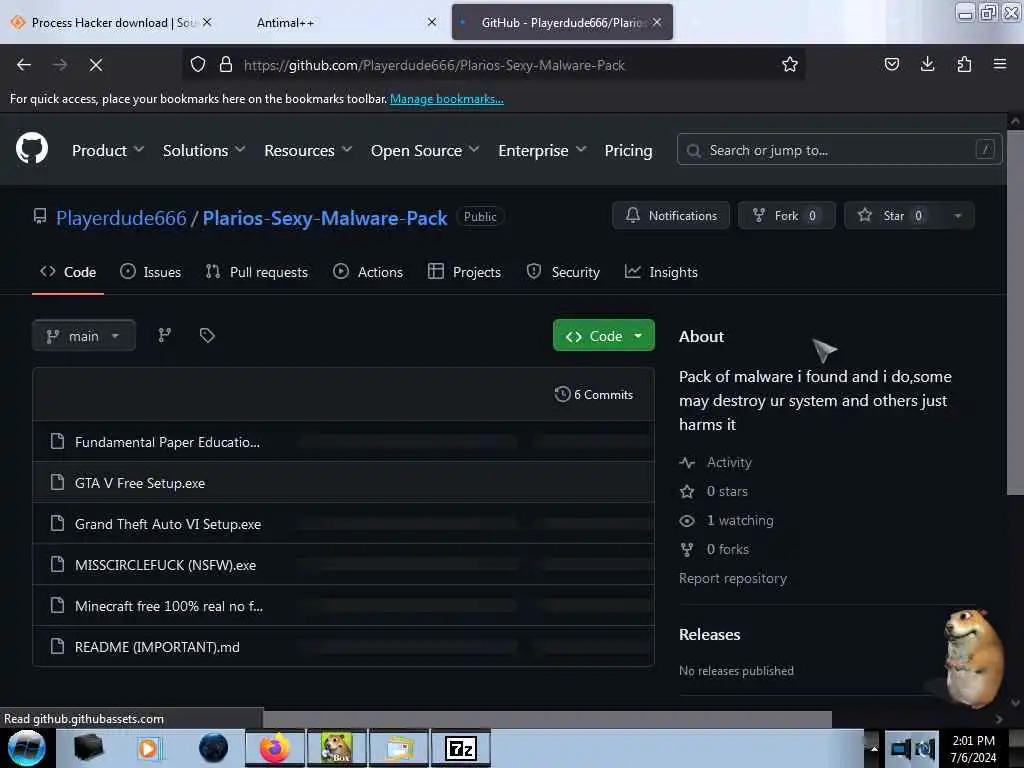
Task: Open the extensions puzzle icon
Action: [x=964, y=64]
